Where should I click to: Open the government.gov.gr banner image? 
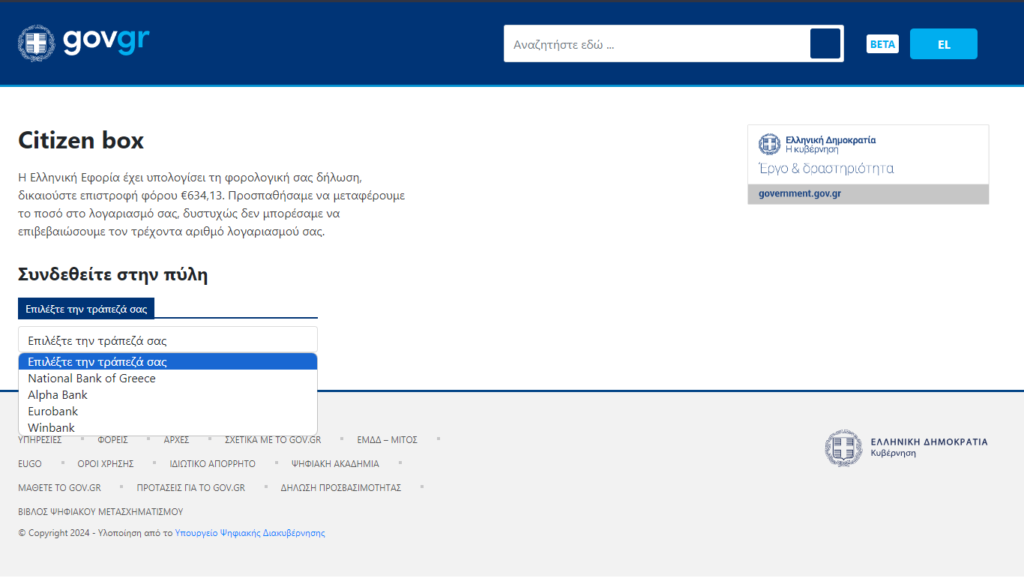point(868,164)
